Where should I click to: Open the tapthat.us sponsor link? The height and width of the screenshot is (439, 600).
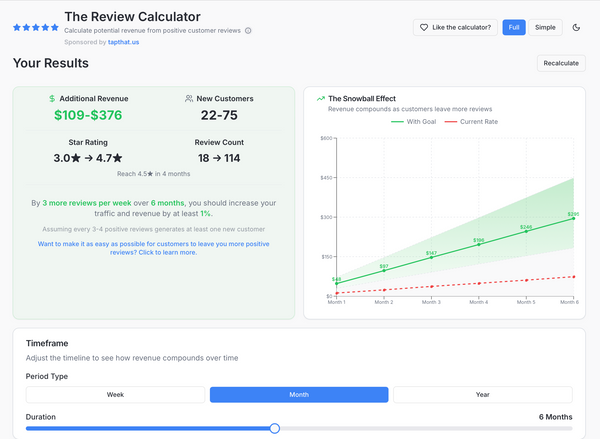pos(125,43)
